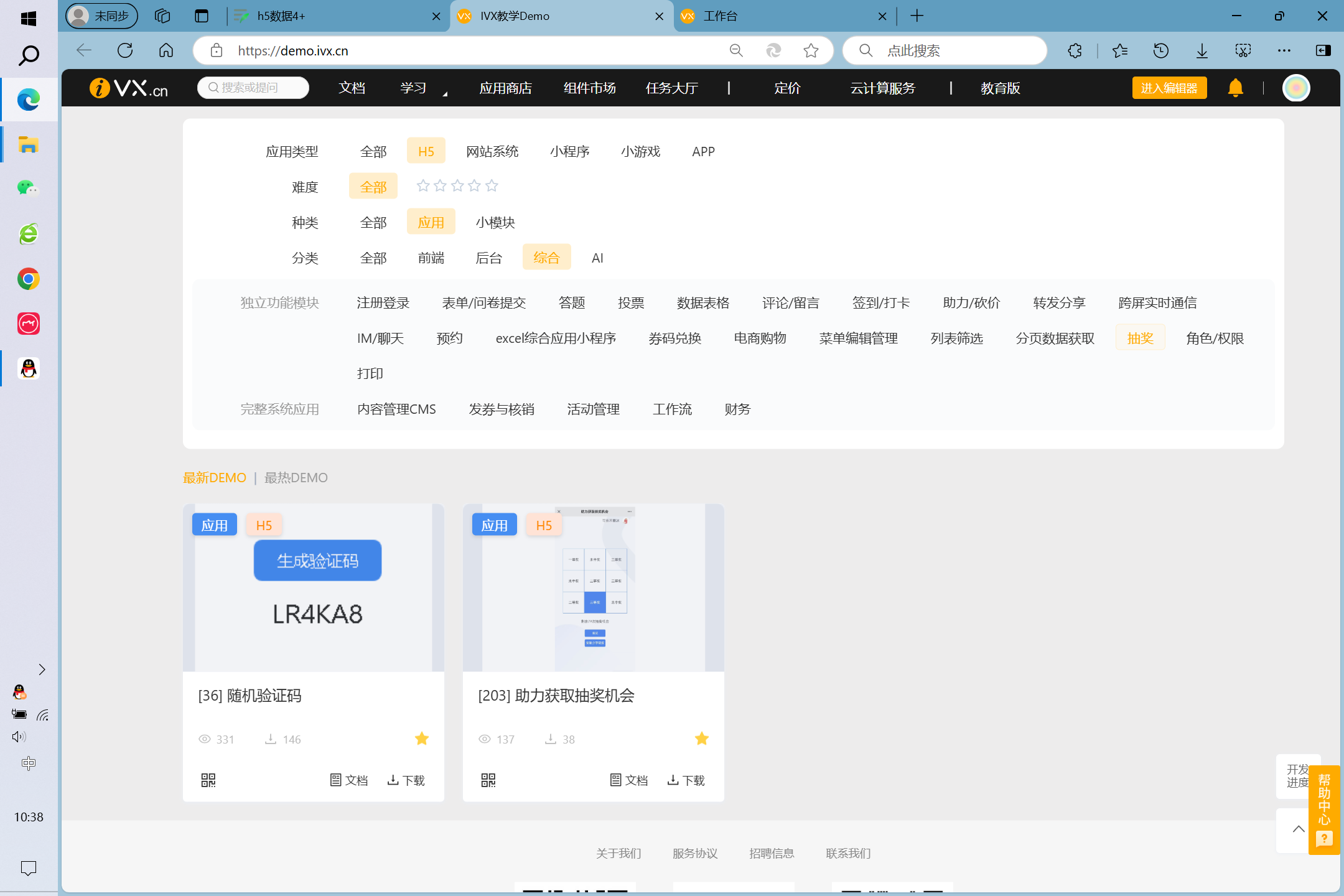Viewport: 1344px width, 896px height.
Task: Go to browser home page icon
Action: tap(166, 50)
